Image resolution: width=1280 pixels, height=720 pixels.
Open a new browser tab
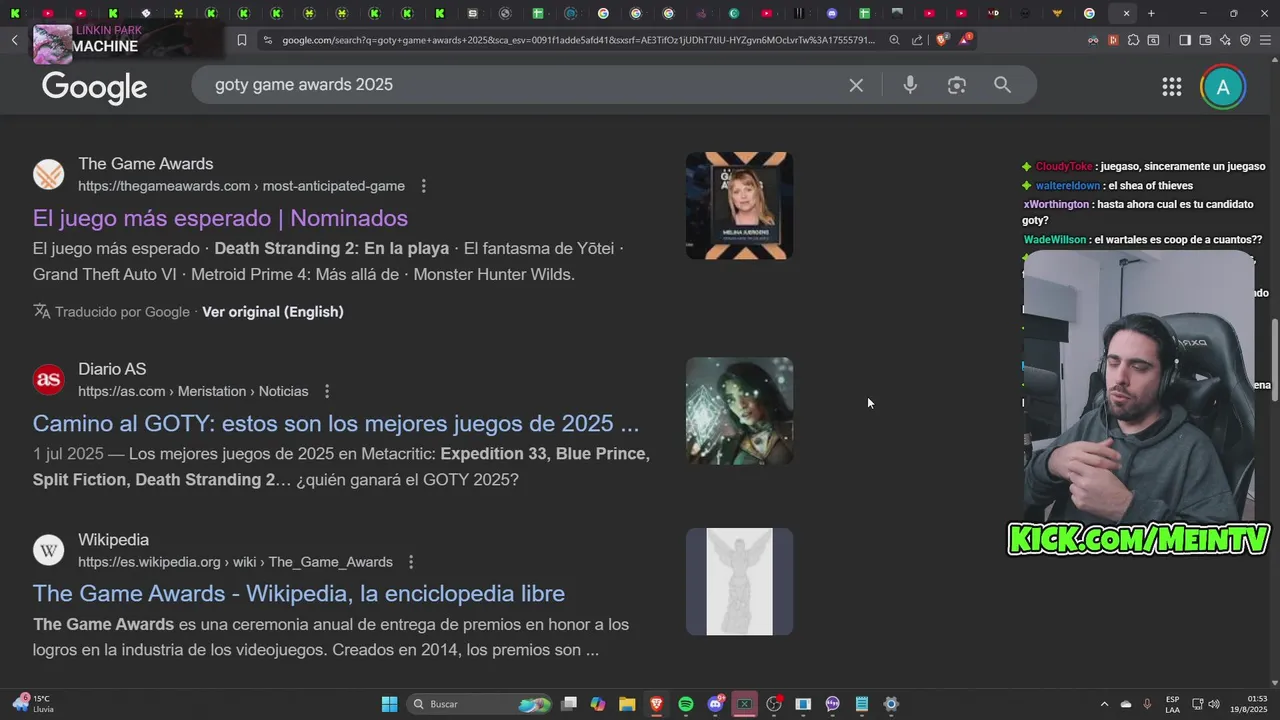click(1151, 13)
